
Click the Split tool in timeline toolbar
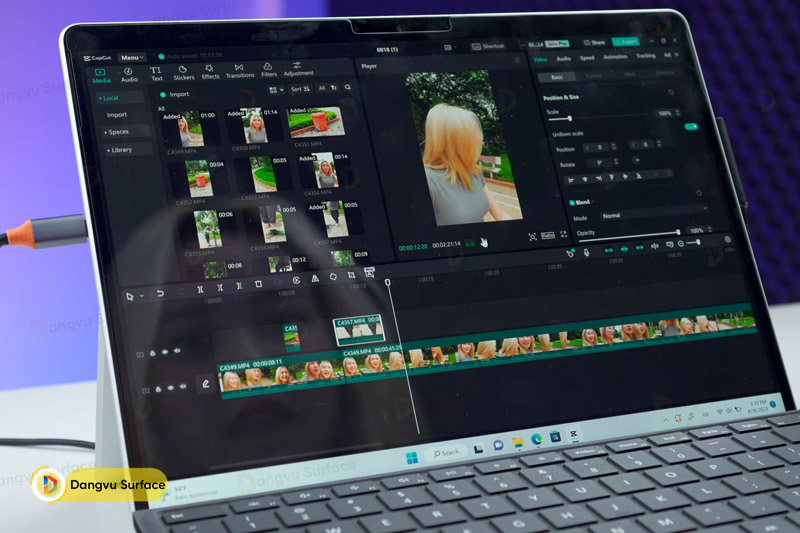[x=200, y=289]
